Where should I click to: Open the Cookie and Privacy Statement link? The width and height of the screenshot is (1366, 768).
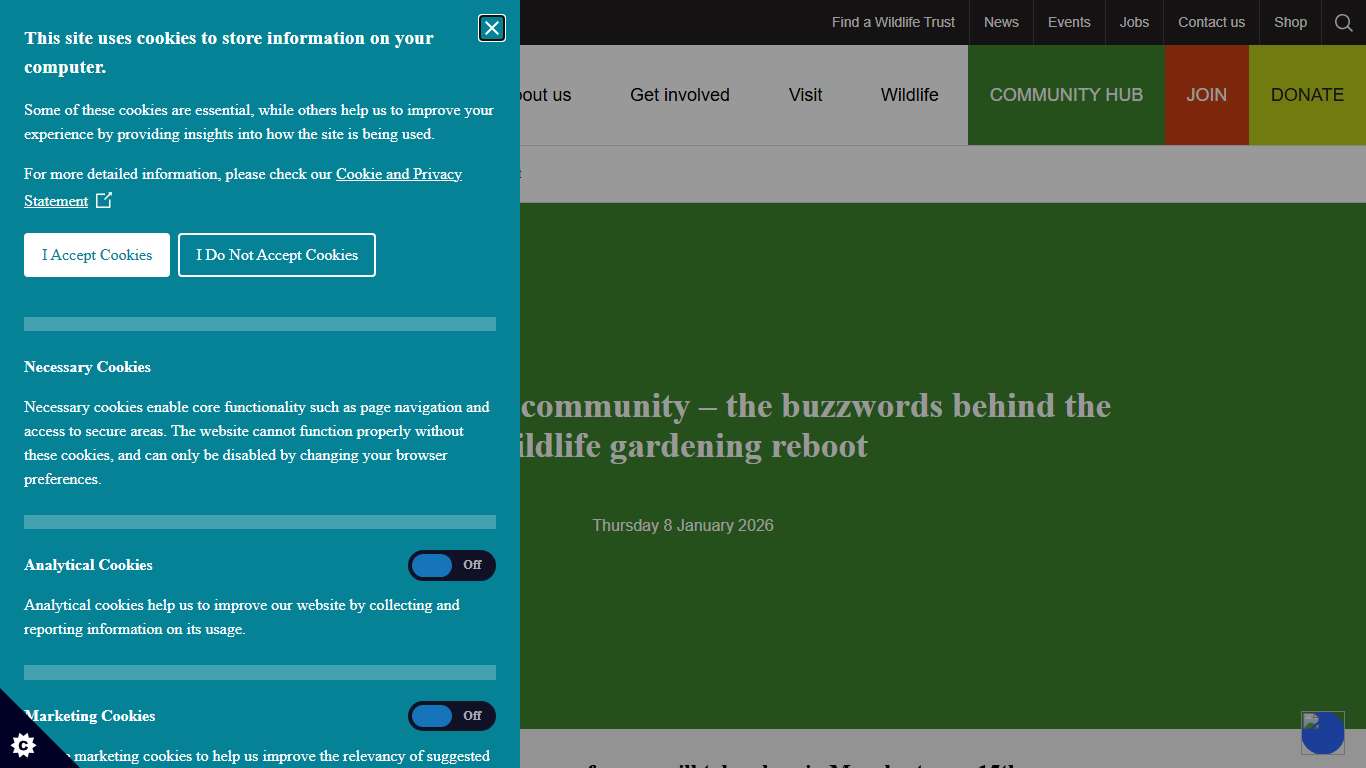click(x=398, y=173)
